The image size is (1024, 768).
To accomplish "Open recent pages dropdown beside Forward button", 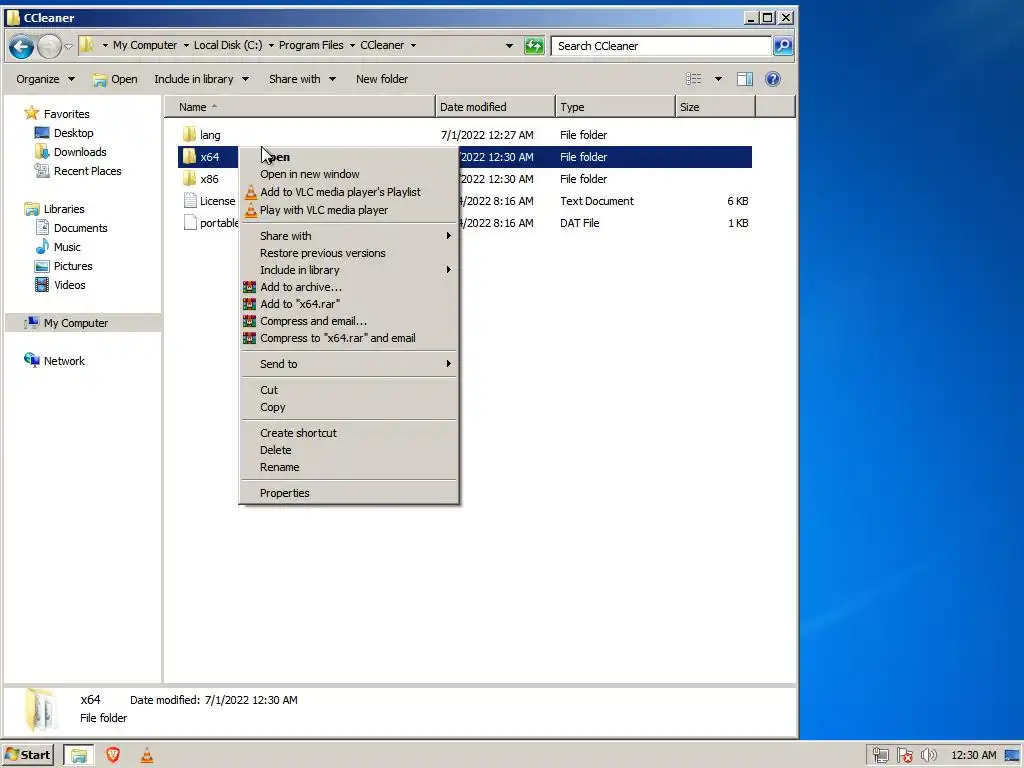I will coord(68,46).
